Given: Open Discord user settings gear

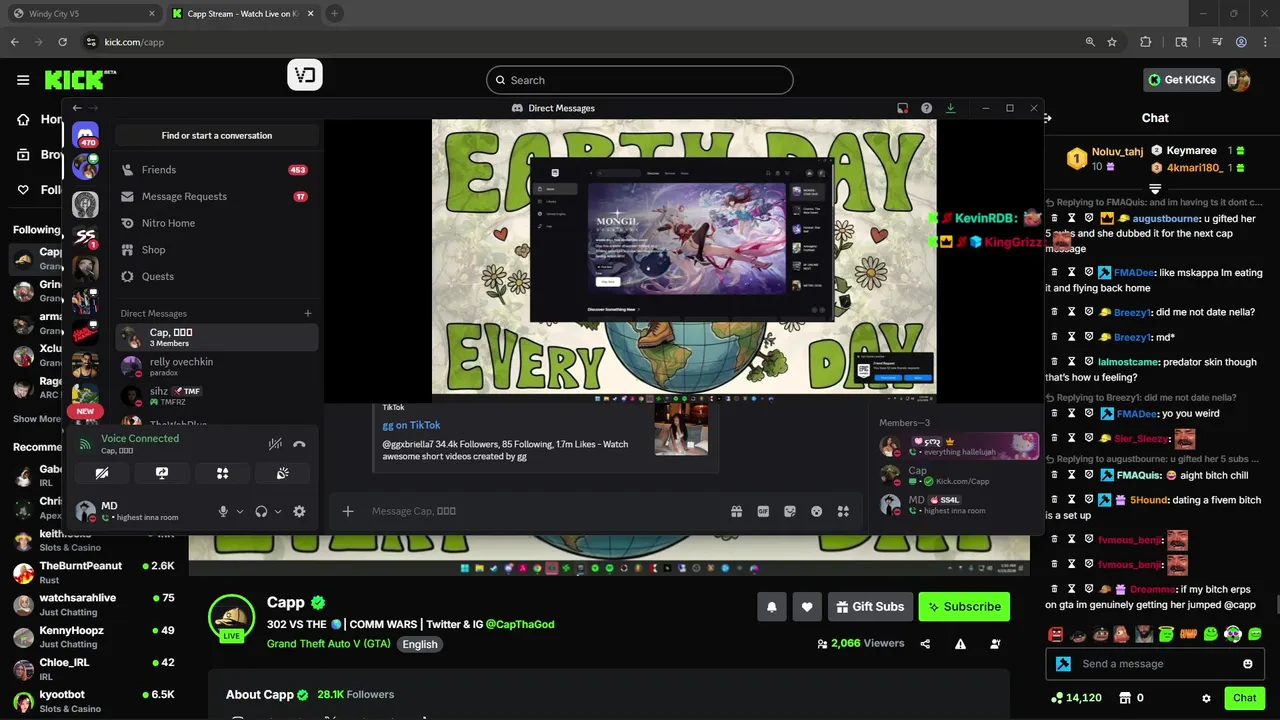Looking at the screenshot, I should pyautogui.click(x=299, y=511).
